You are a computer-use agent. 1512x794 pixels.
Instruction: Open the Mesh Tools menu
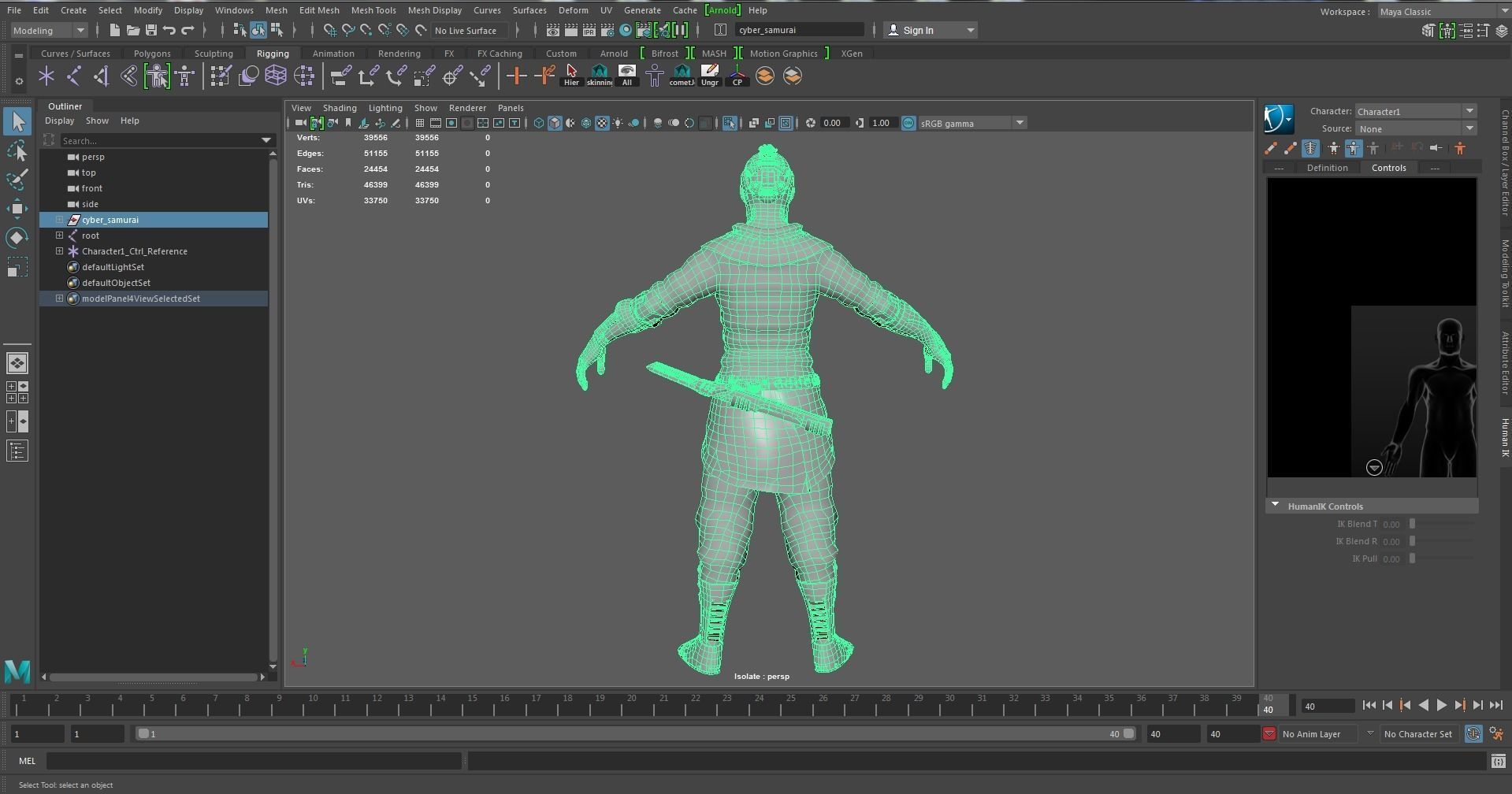pyautogui.click(x=373, y=10)
